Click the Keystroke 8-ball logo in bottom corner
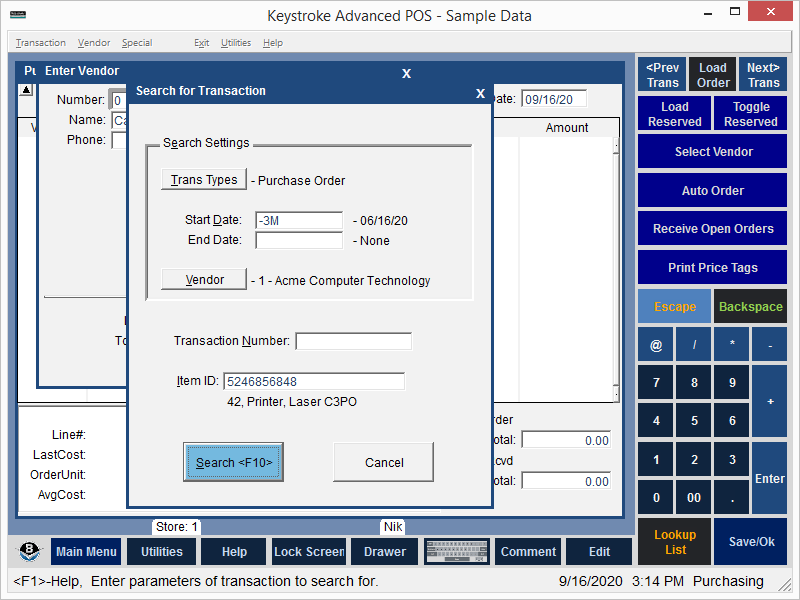The image size is (800, 600). point(28,551)
